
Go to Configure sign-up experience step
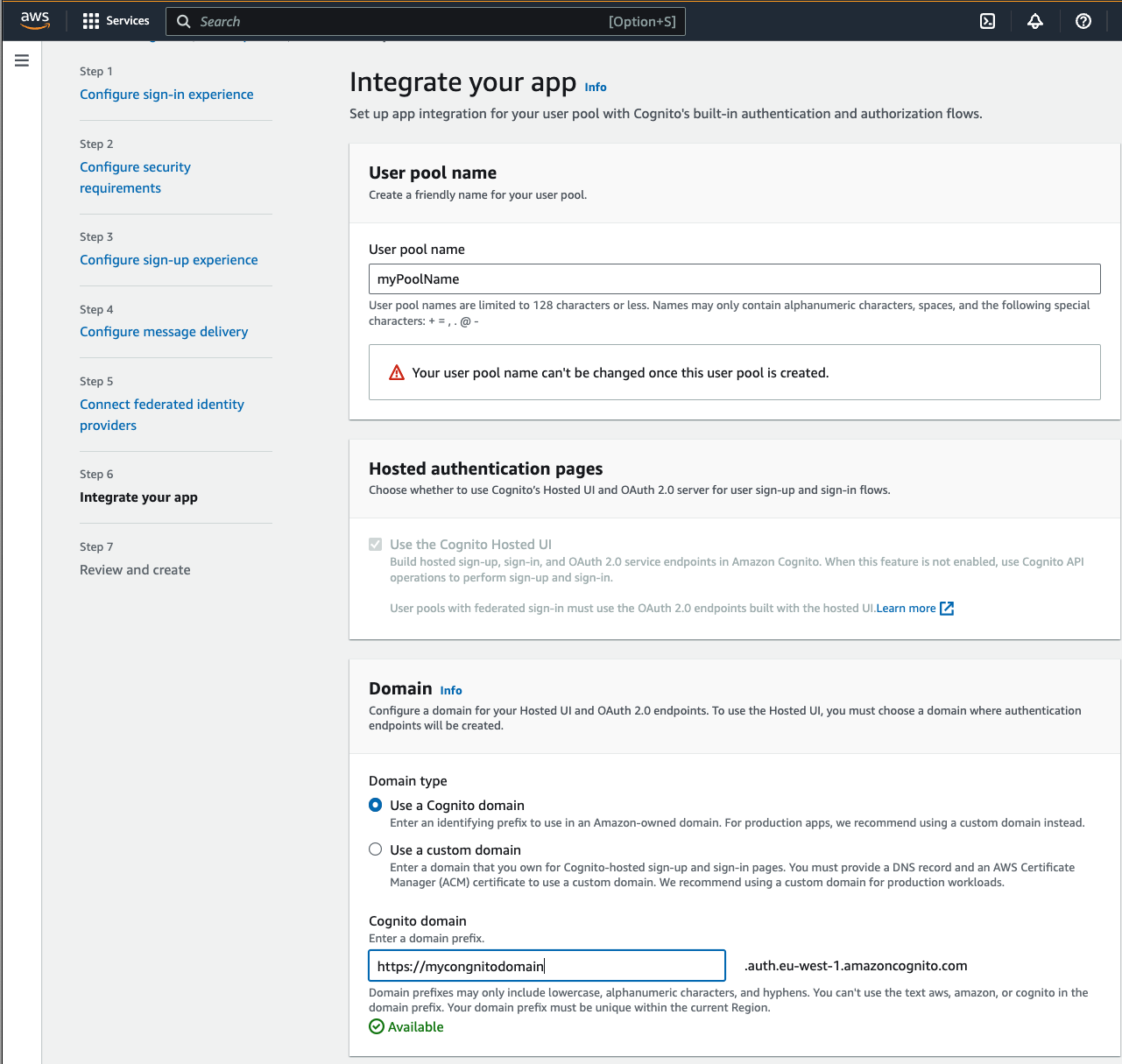169,260
